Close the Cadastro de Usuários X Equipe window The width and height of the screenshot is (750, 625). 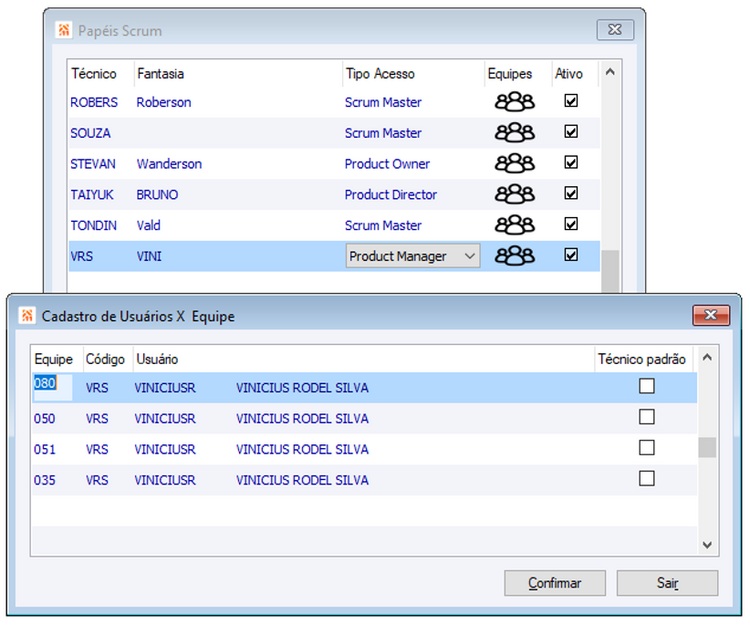(x=711, y=316)
